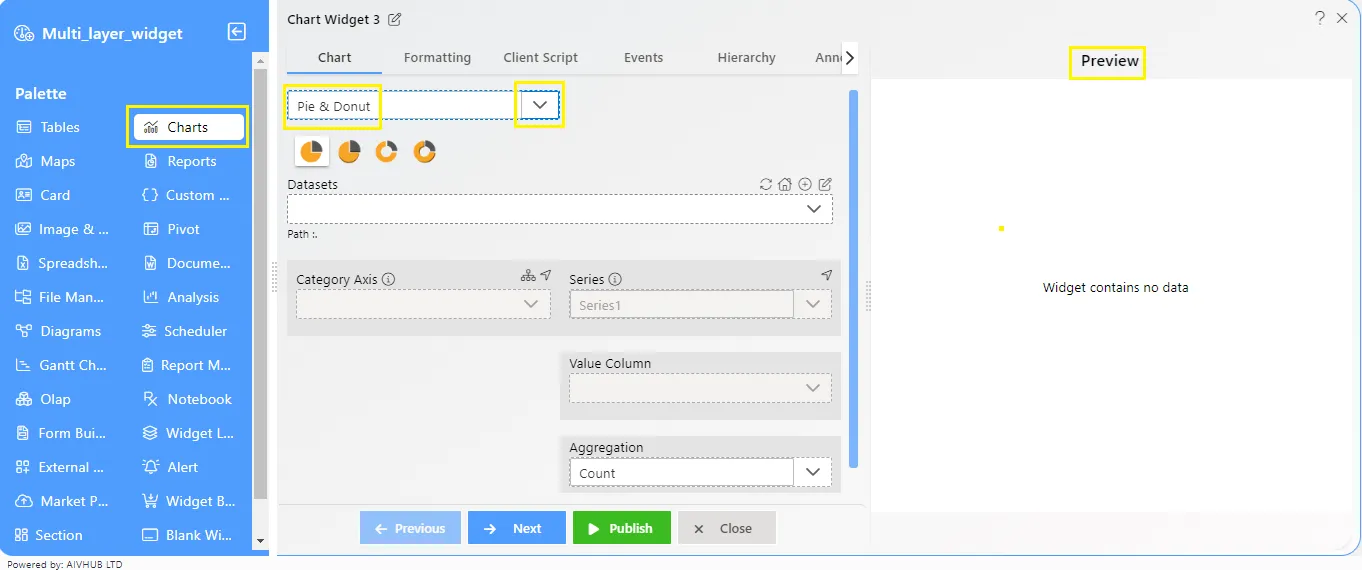Click the Datasets home icon
The width and height of the screenshot is (1362, 570).
coord(785,184)
